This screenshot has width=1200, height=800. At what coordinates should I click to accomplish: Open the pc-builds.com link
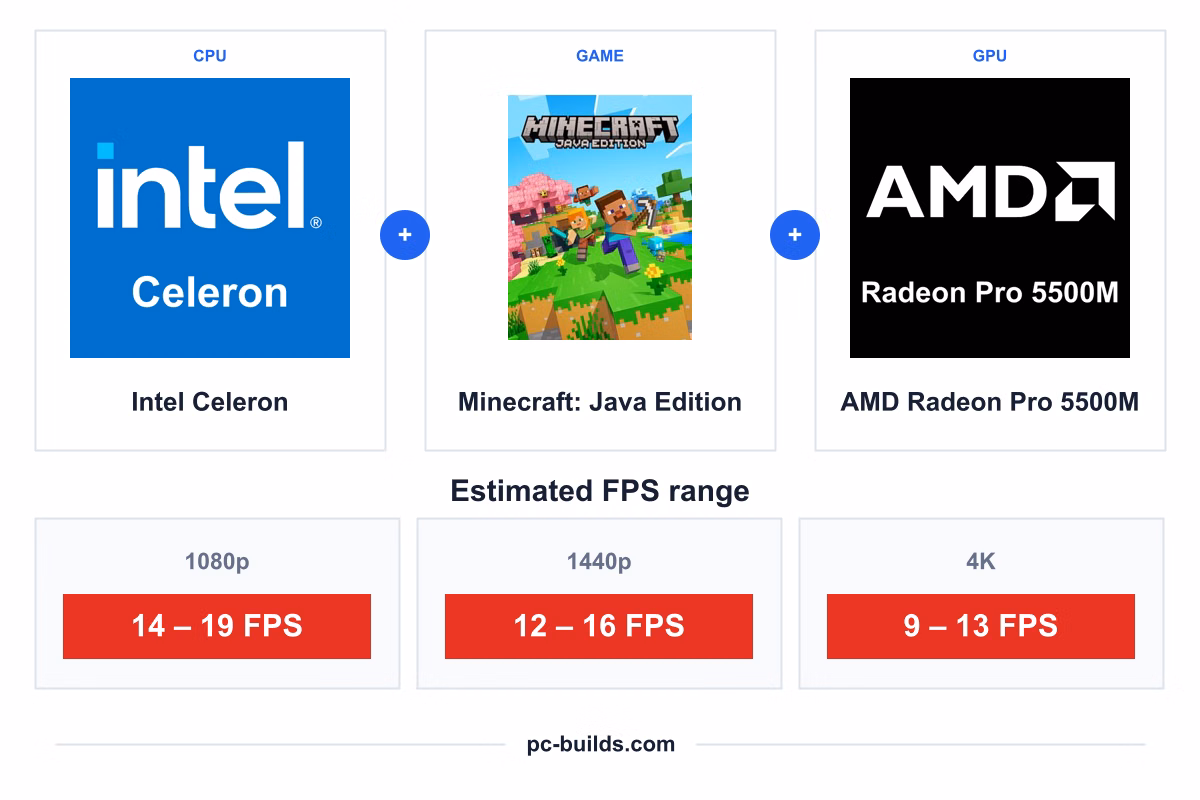[601, 744]
